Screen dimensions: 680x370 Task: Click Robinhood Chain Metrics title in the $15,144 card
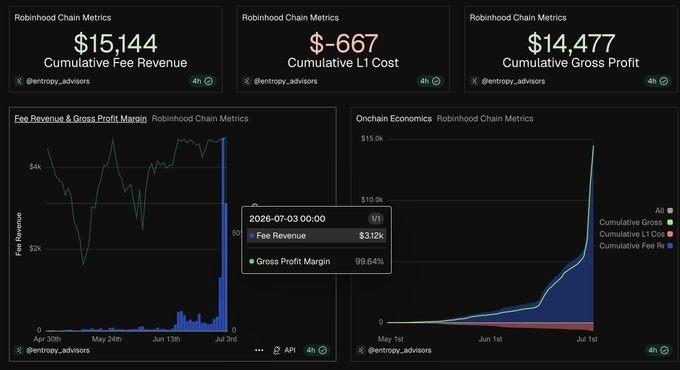tap(63, 18)
